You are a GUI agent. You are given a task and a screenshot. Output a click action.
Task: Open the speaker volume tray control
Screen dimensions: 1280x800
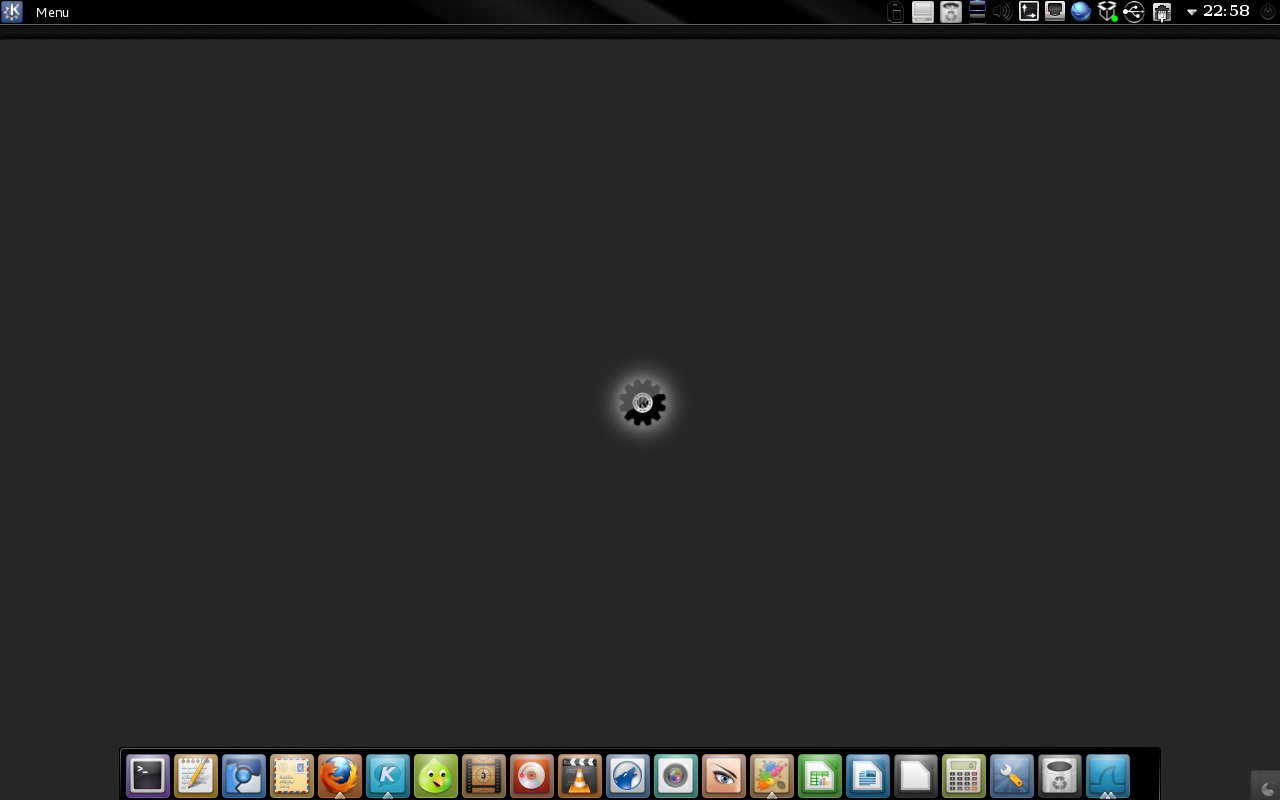1002,12
